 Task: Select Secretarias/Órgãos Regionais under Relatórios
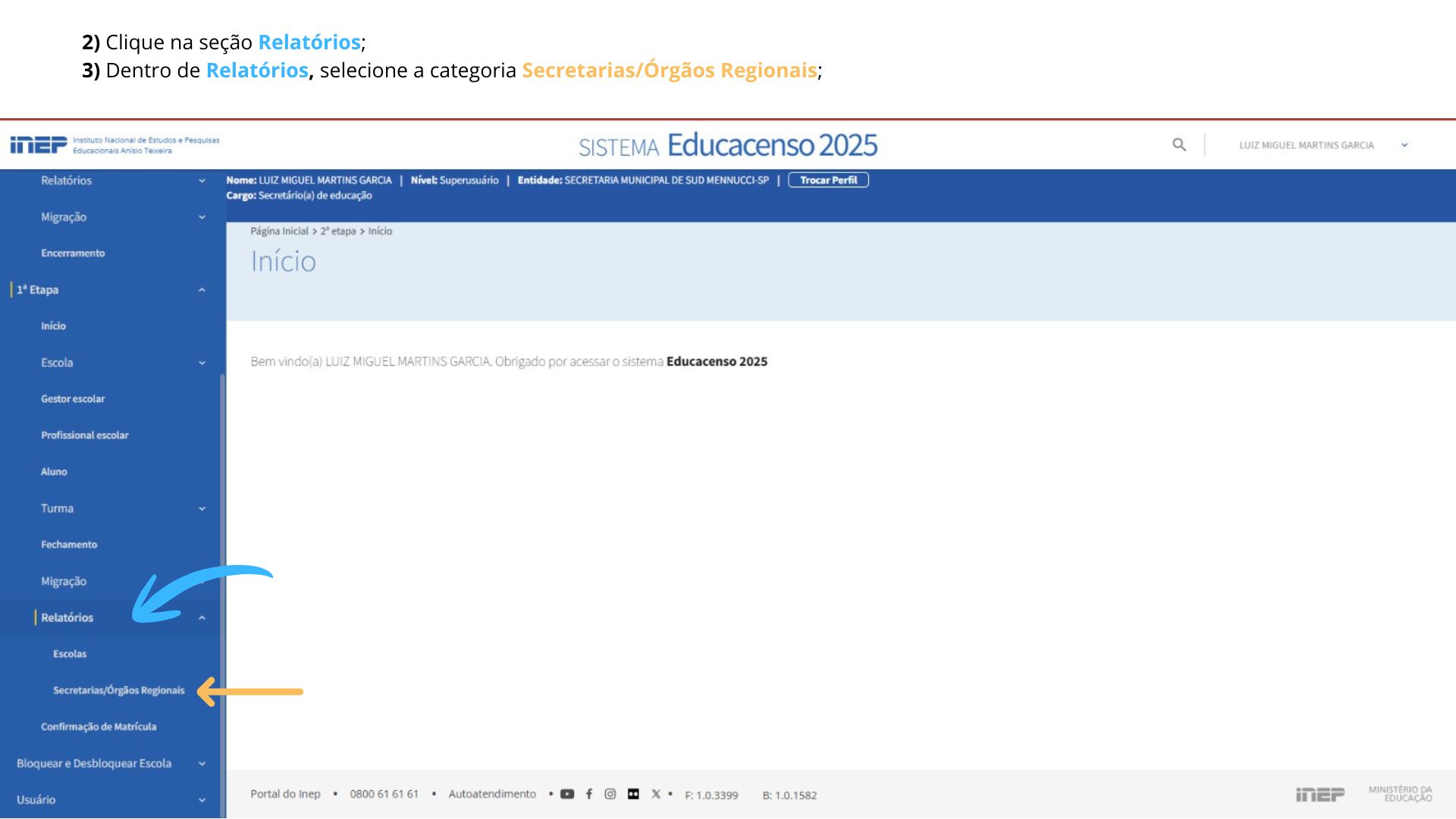coord(119,690)
